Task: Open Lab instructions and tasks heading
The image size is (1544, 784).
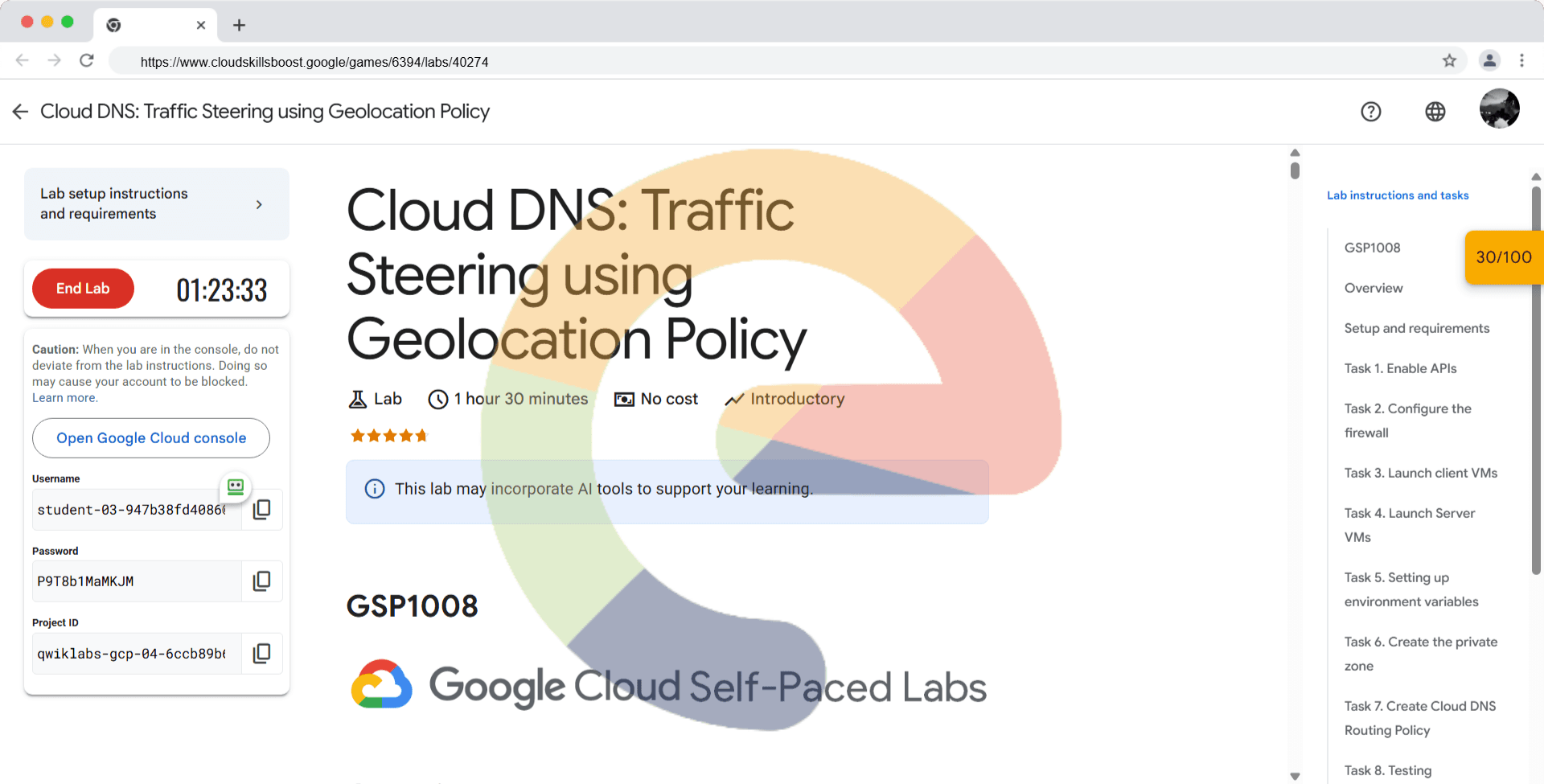Action: click(1398, 195)
